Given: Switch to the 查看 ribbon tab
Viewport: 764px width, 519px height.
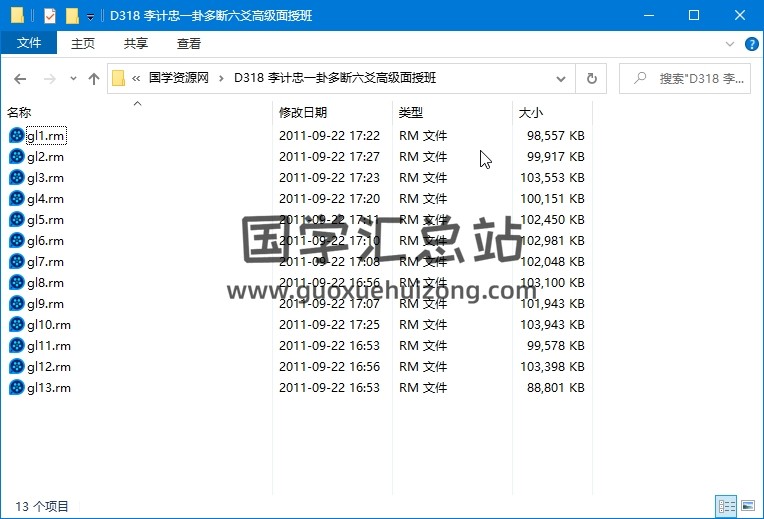Looking at the screenshot, I should point(188,43).
